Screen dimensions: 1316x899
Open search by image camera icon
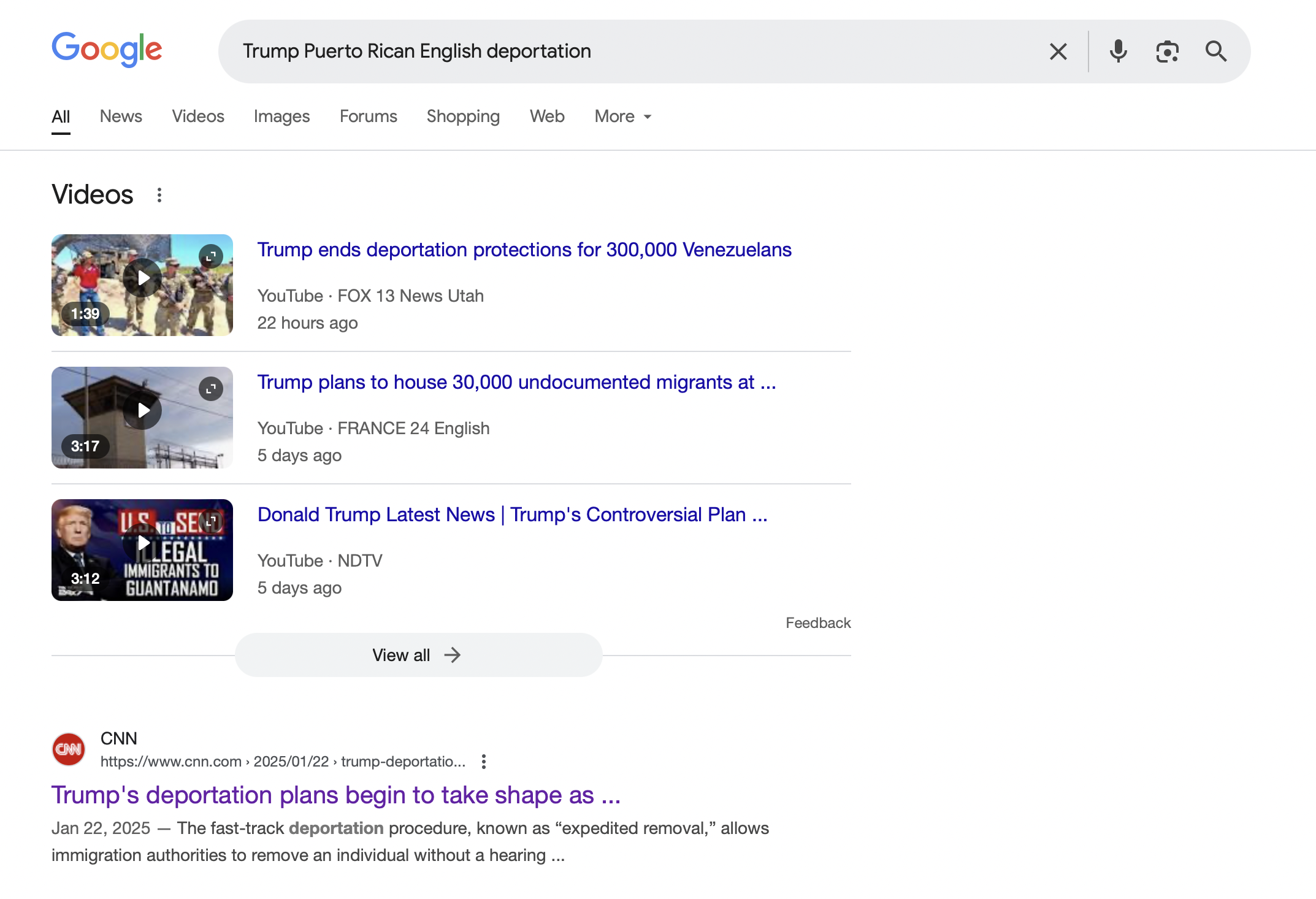click(x=1167, y=52)
